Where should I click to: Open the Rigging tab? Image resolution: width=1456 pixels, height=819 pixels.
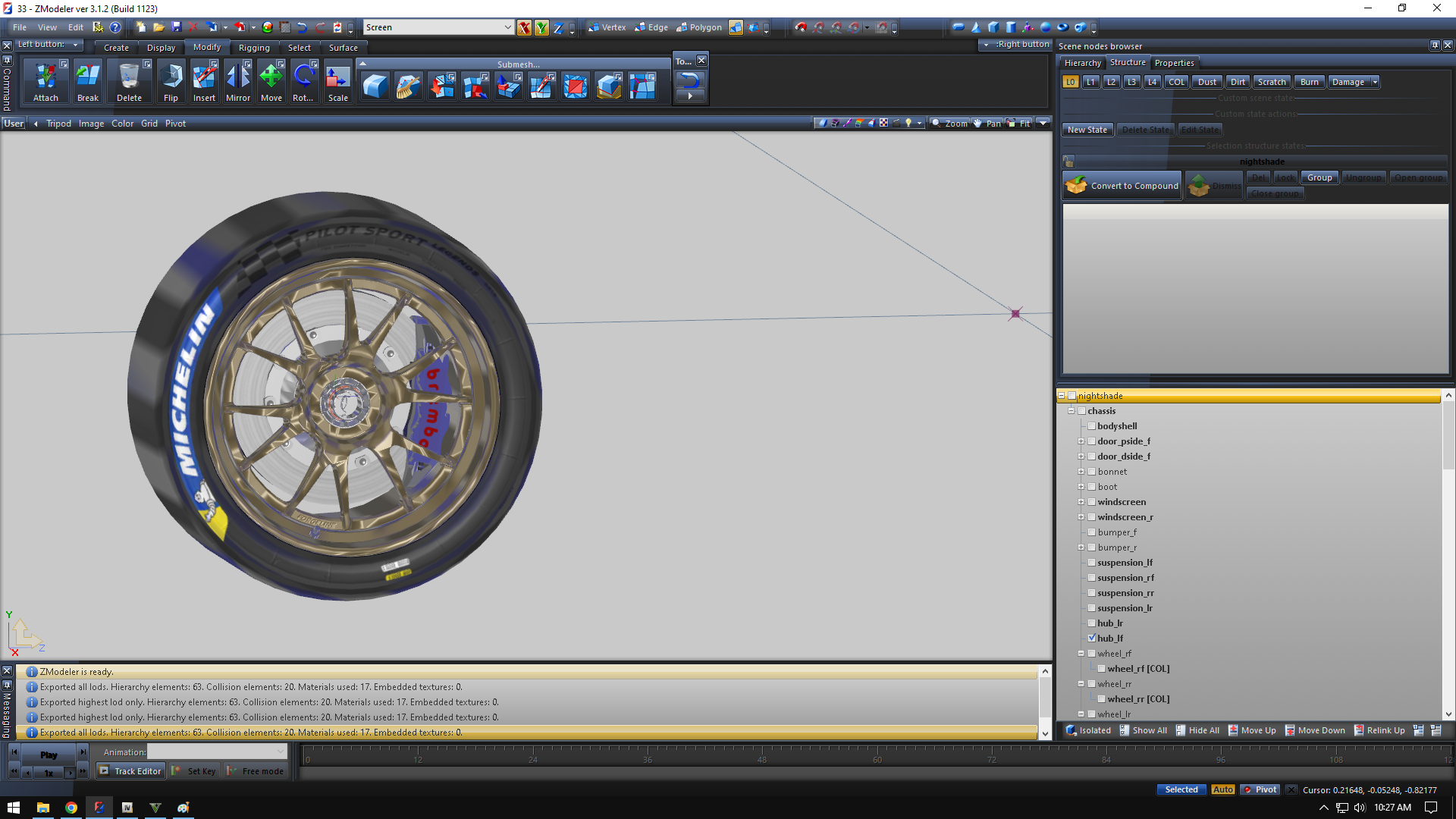click(254, 48)
